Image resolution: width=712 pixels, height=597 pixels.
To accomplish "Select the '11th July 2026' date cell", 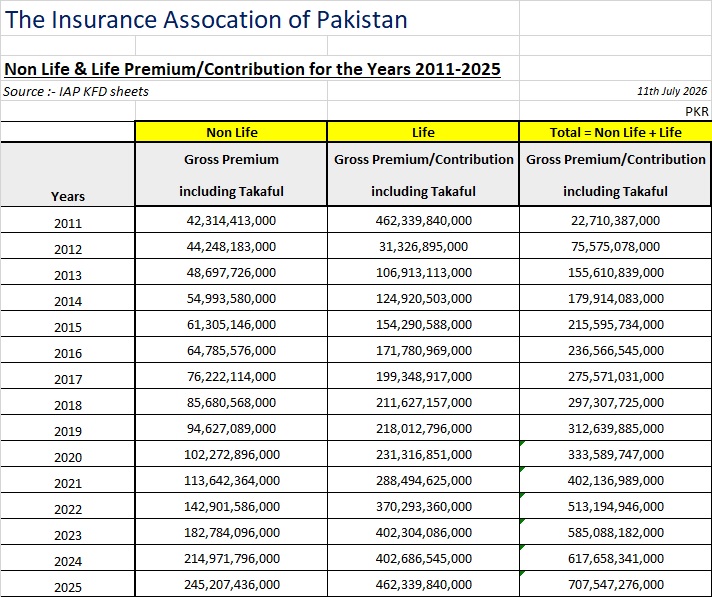I will point(672,91).
